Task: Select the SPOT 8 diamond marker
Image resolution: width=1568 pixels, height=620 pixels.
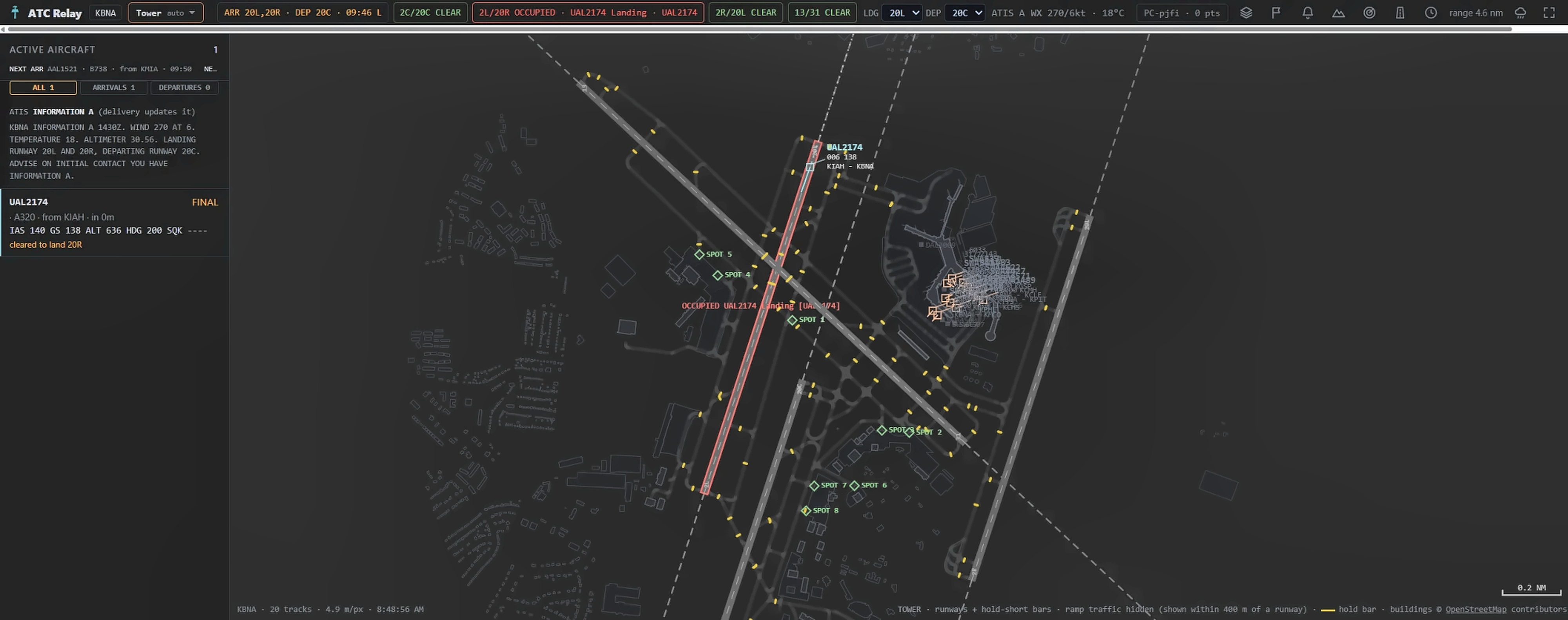Action: coord(806,511)
